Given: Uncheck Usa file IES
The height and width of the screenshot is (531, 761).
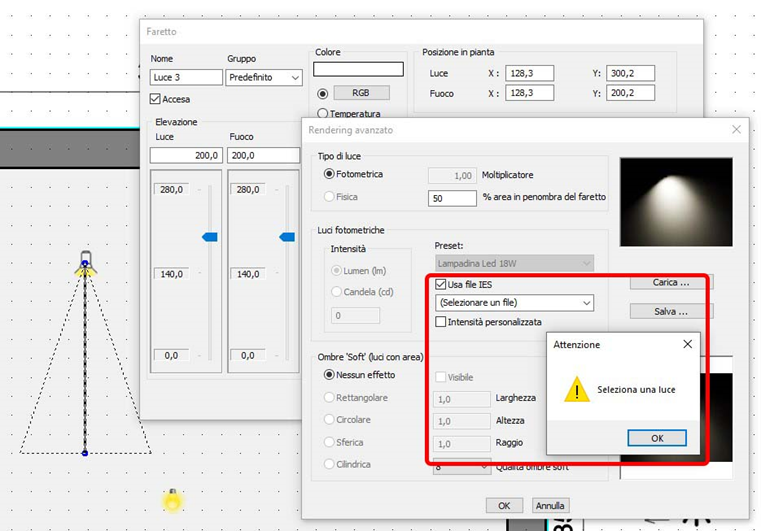Looking at the screenshot, I should [x=441, y=284].
